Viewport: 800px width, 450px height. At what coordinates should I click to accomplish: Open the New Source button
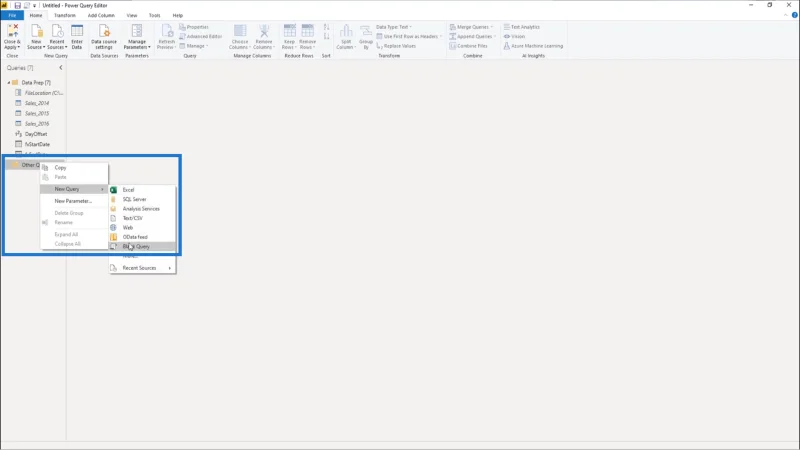(x=36, y=37)
